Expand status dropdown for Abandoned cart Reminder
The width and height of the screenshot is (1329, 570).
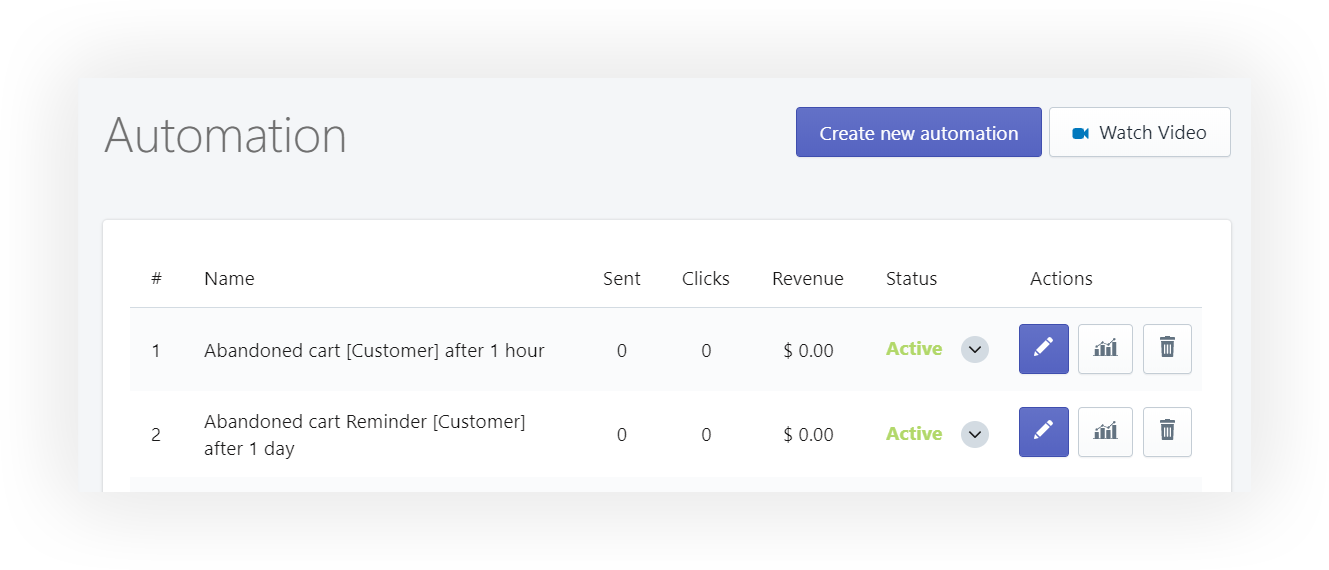[975, 434]
